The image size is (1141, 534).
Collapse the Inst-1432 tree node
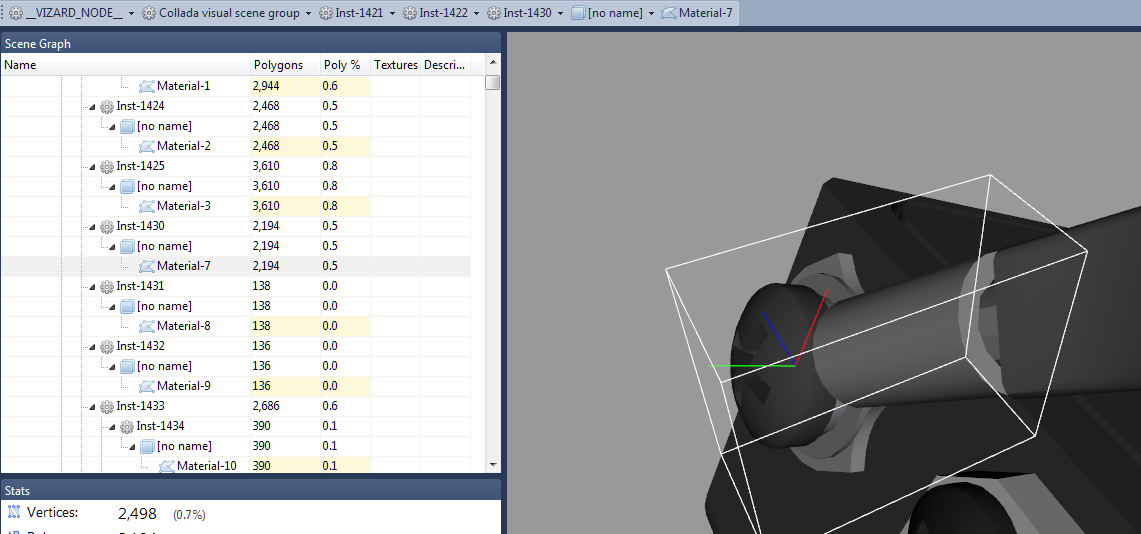92,346
